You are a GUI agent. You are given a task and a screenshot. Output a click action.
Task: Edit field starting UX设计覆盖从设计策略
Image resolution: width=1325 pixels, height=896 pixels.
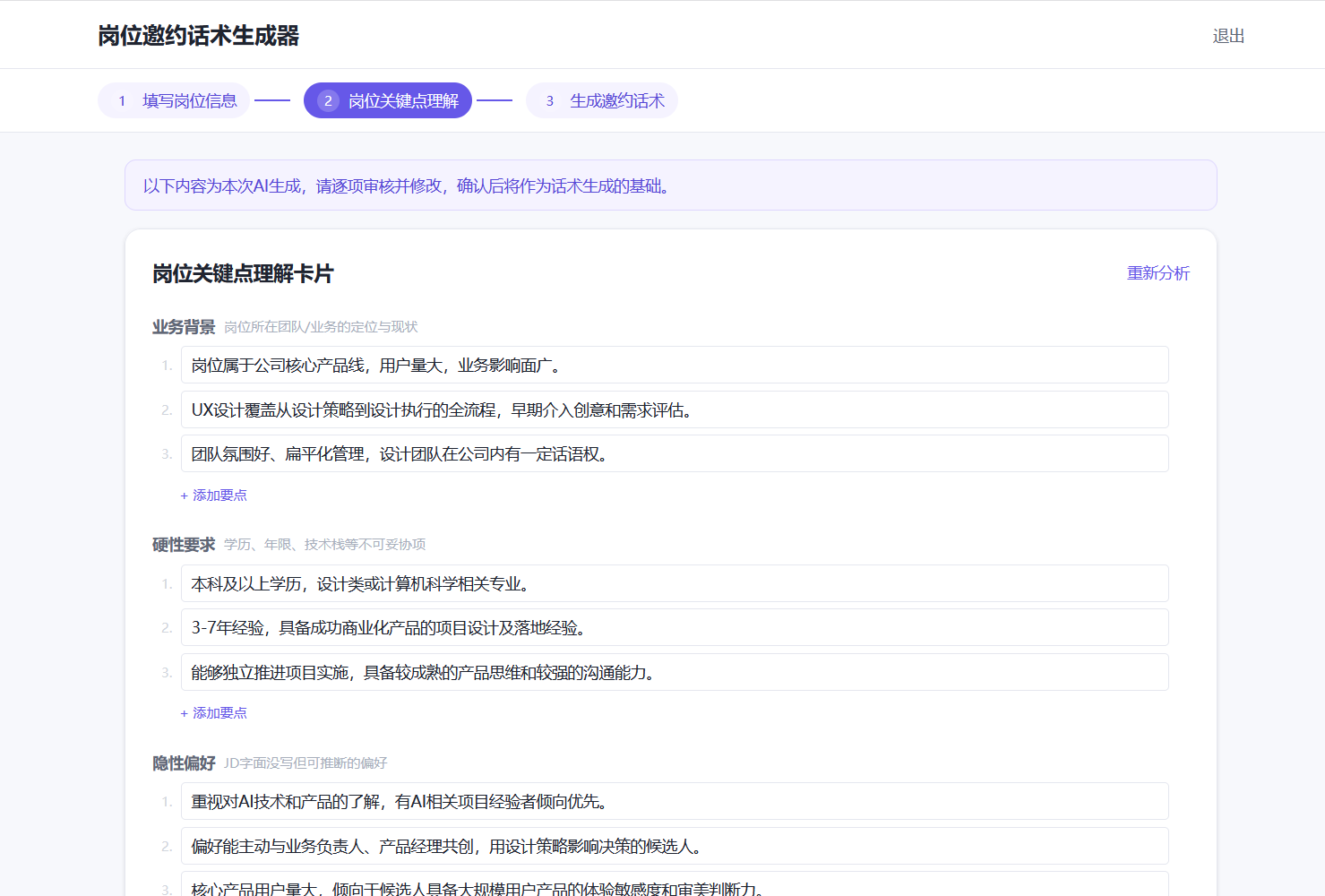pos(675,409)
